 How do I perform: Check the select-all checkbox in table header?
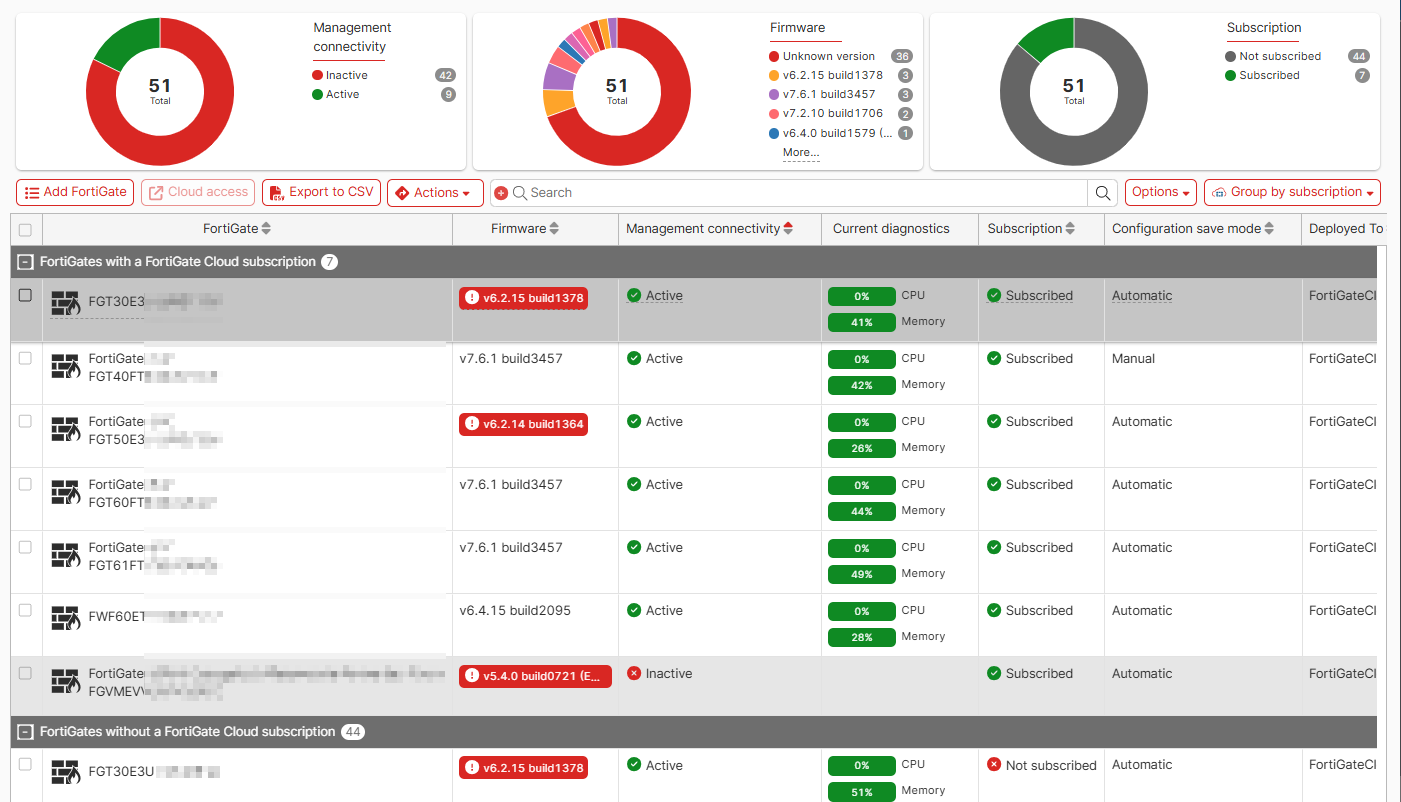tap(25, 229)
